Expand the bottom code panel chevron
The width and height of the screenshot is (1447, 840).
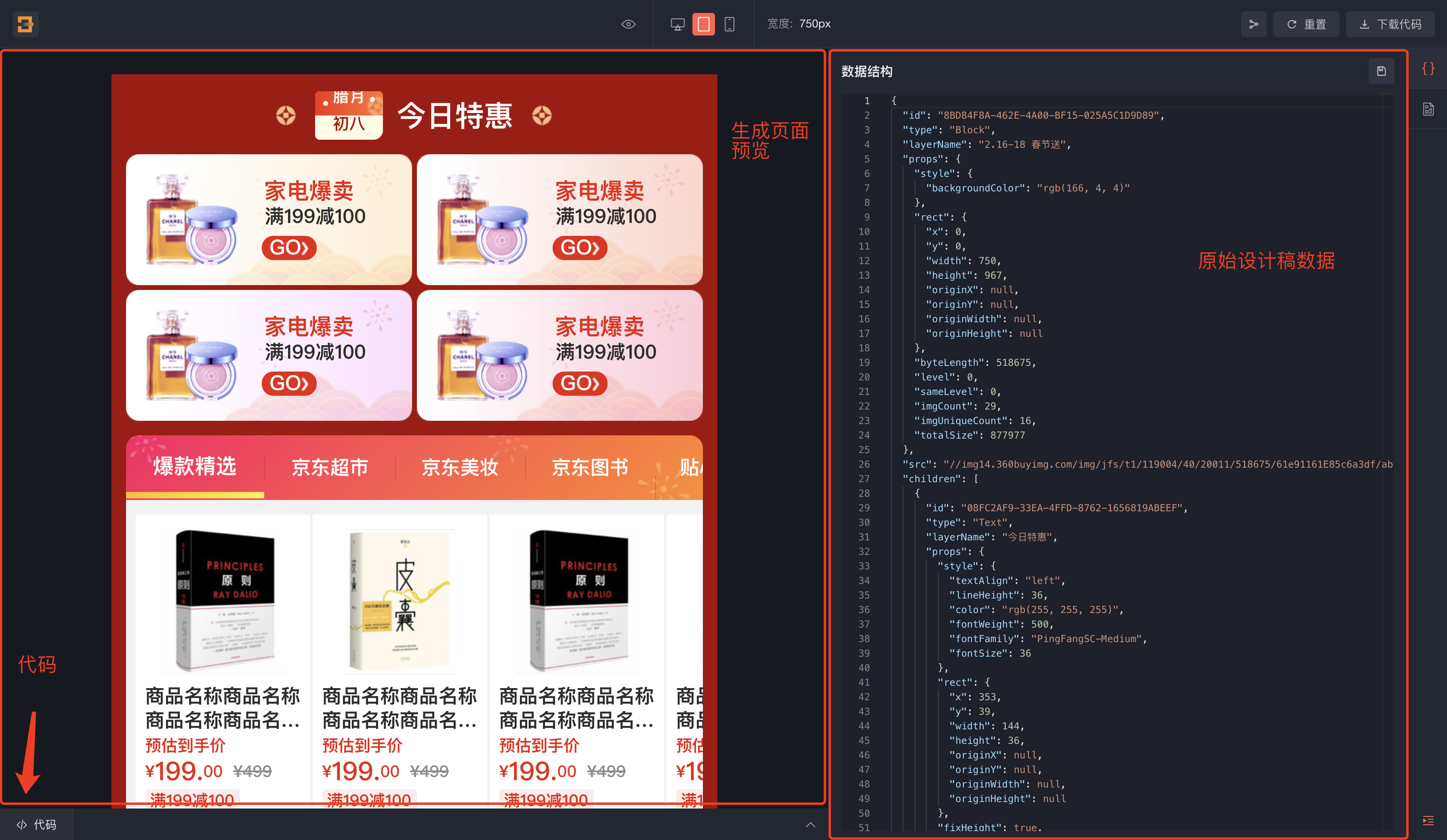[810, 825]
